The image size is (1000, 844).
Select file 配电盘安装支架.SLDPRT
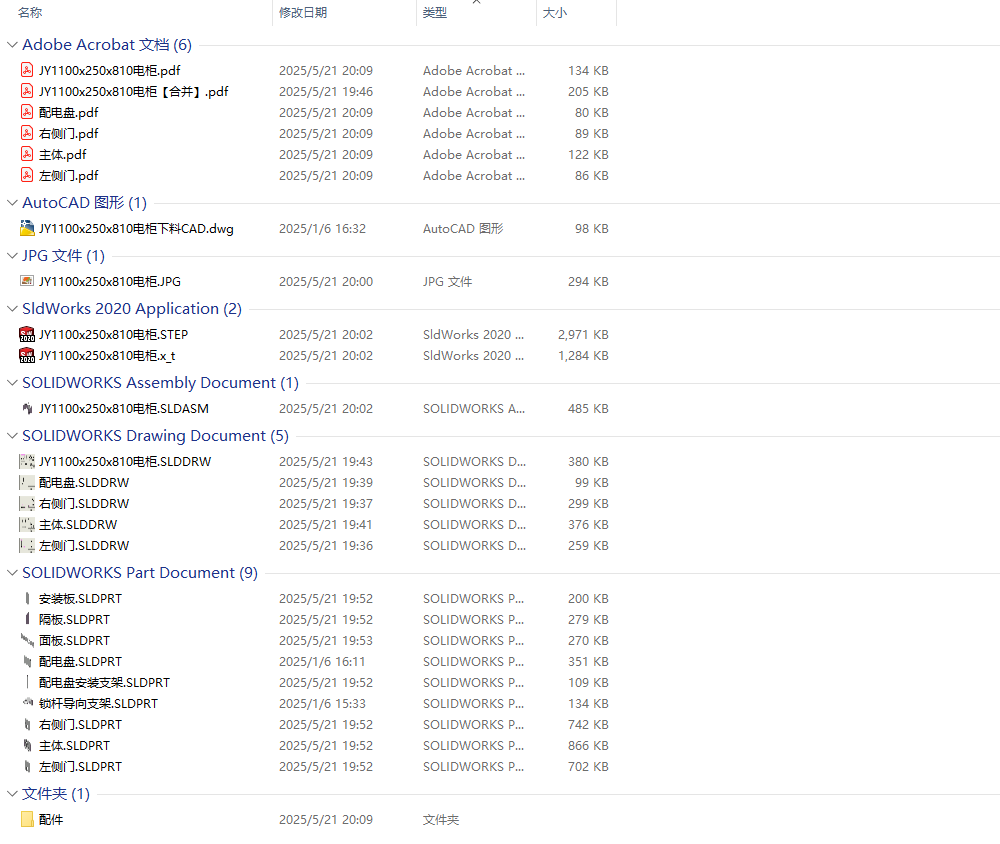click(105, 683)
